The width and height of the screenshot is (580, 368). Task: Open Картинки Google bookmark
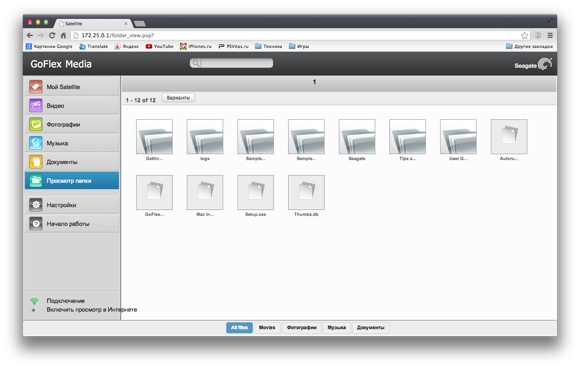point(49,46)
